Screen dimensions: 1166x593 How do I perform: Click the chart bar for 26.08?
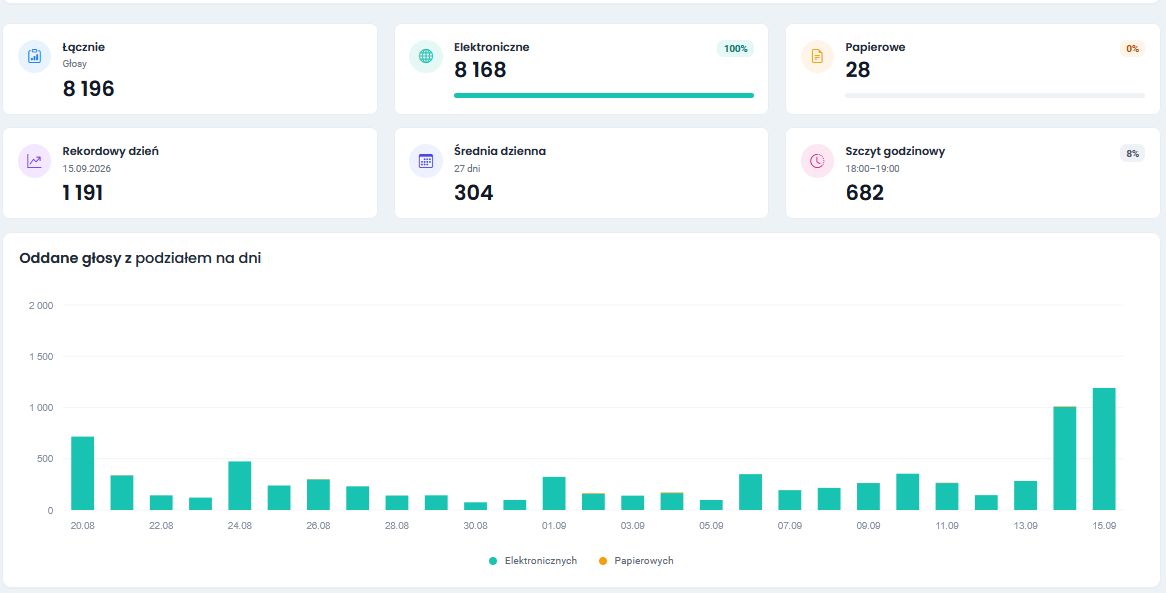318,495
